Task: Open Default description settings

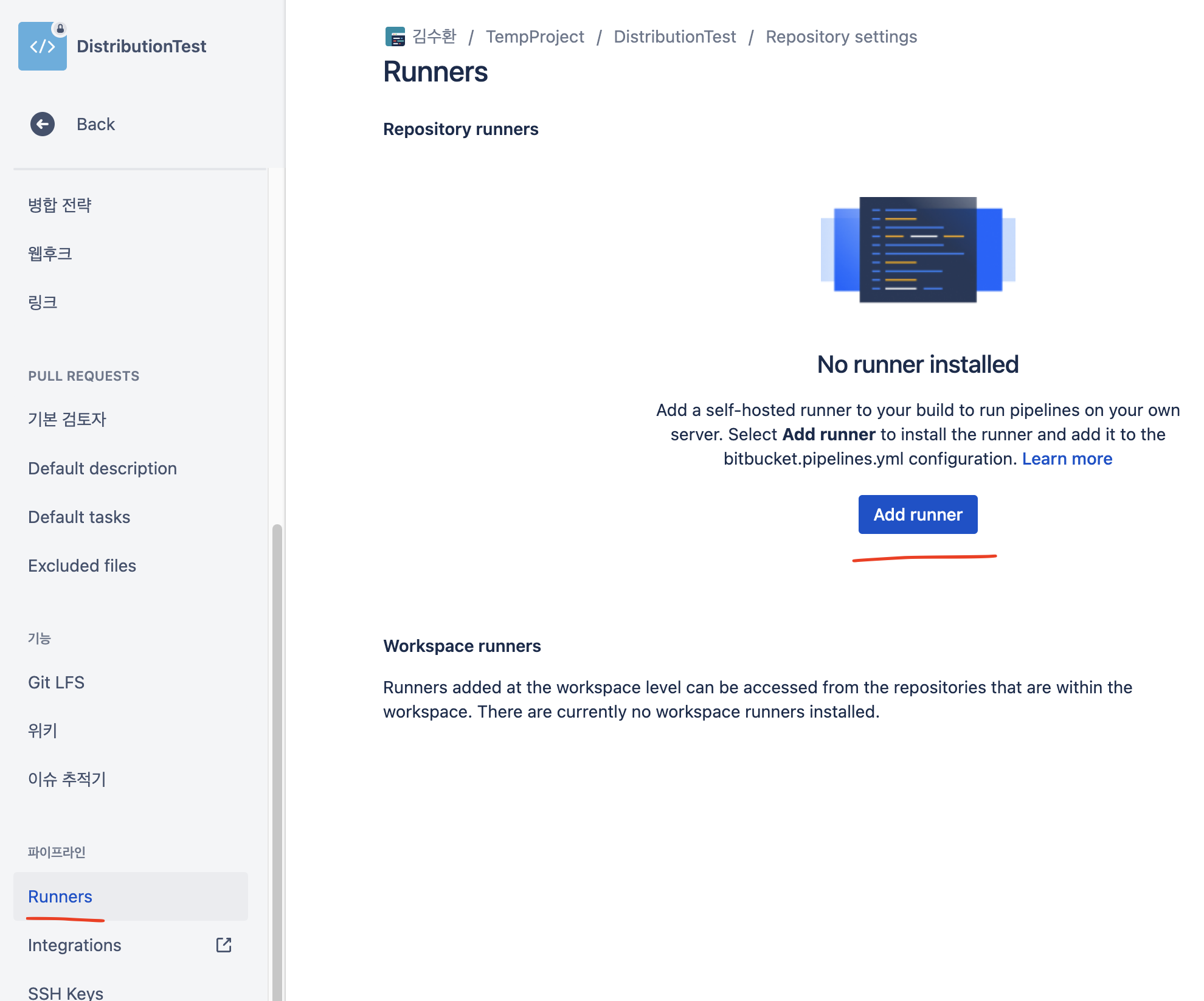Action: point(102,468)
